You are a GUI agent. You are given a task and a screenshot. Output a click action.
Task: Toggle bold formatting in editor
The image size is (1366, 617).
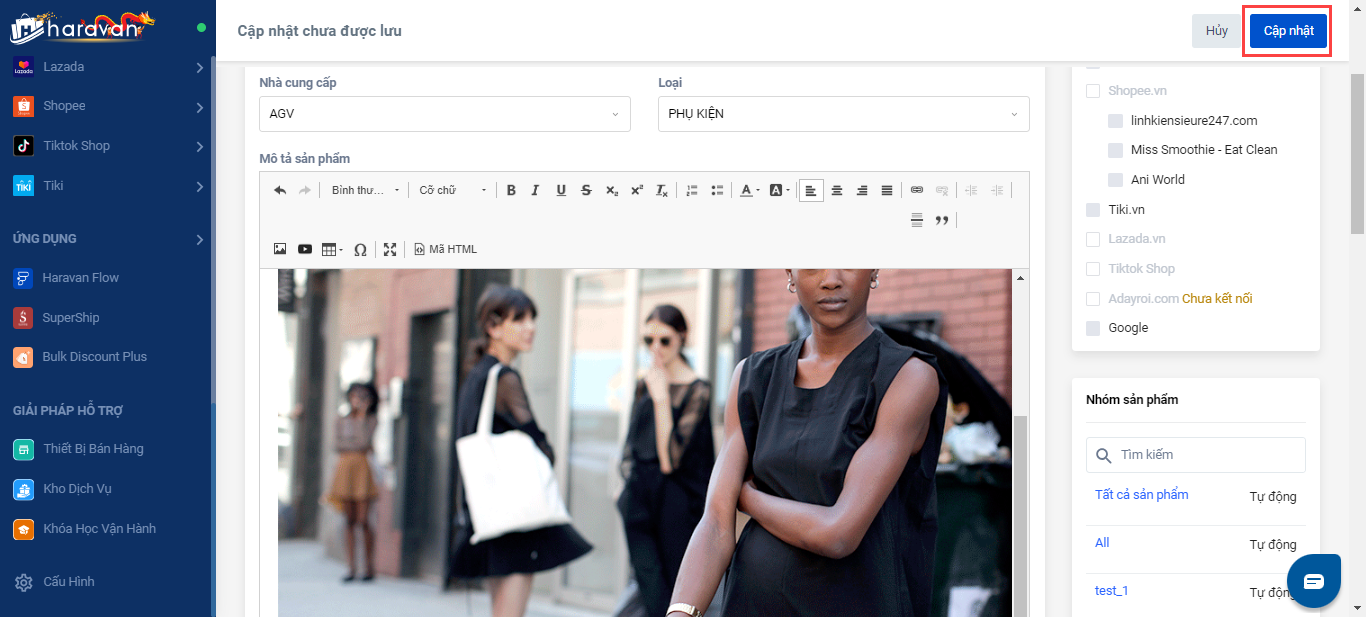point(511,190)
